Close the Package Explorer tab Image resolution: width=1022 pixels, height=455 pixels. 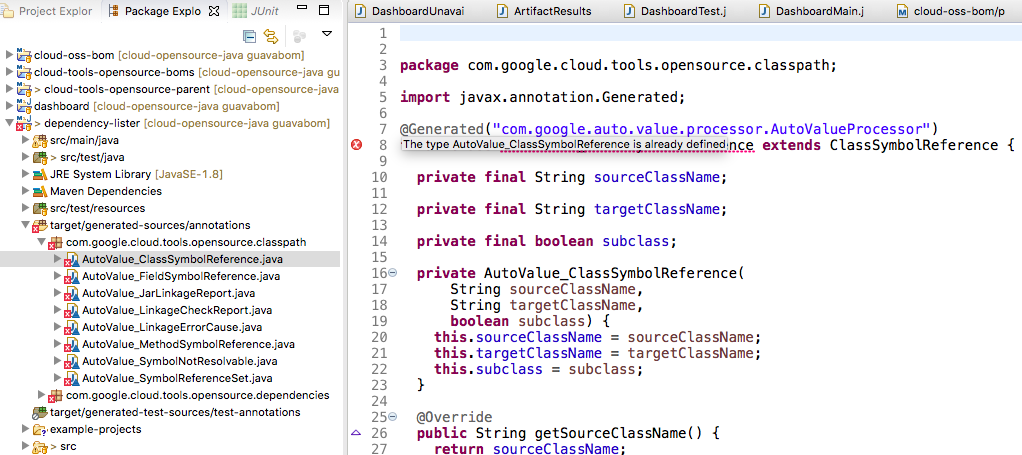click(213, 11)
